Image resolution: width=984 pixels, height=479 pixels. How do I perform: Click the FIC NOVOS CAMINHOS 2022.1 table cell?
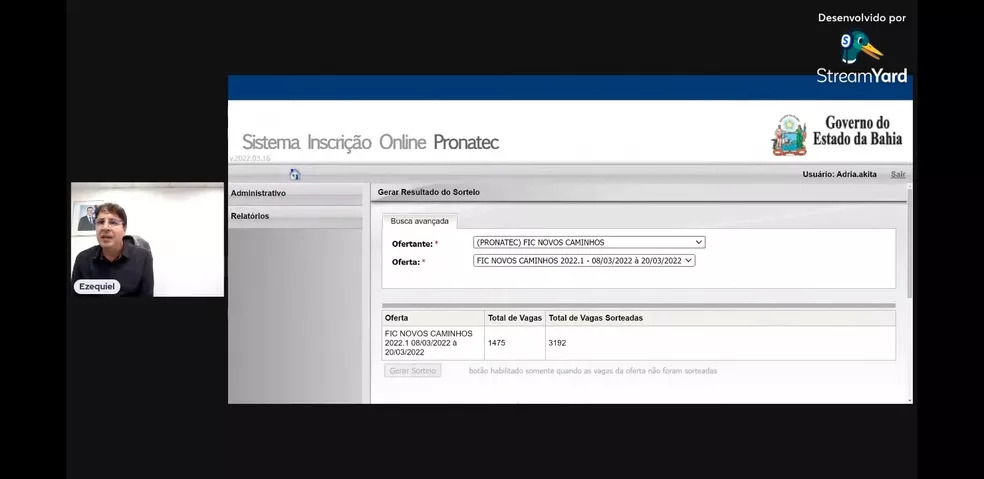pyautogui.click(x=433, y=343)
